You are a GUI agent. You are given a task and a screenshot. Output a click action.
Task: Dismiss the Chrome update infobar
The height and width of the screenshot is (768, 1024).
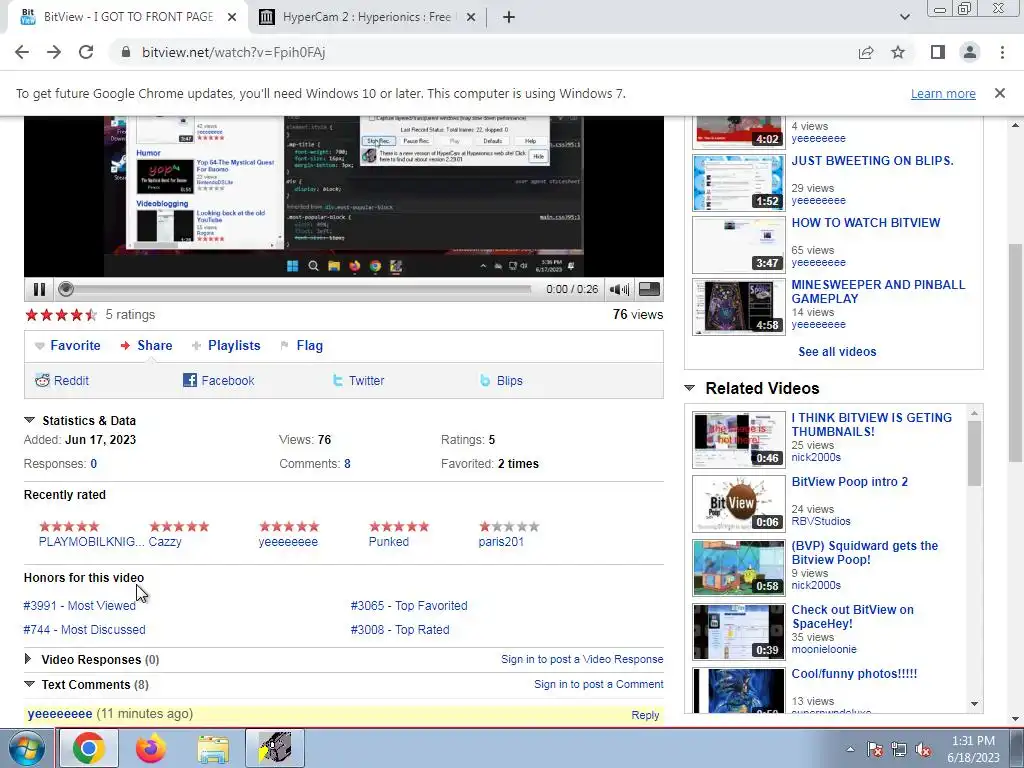tap(1000, 93)
